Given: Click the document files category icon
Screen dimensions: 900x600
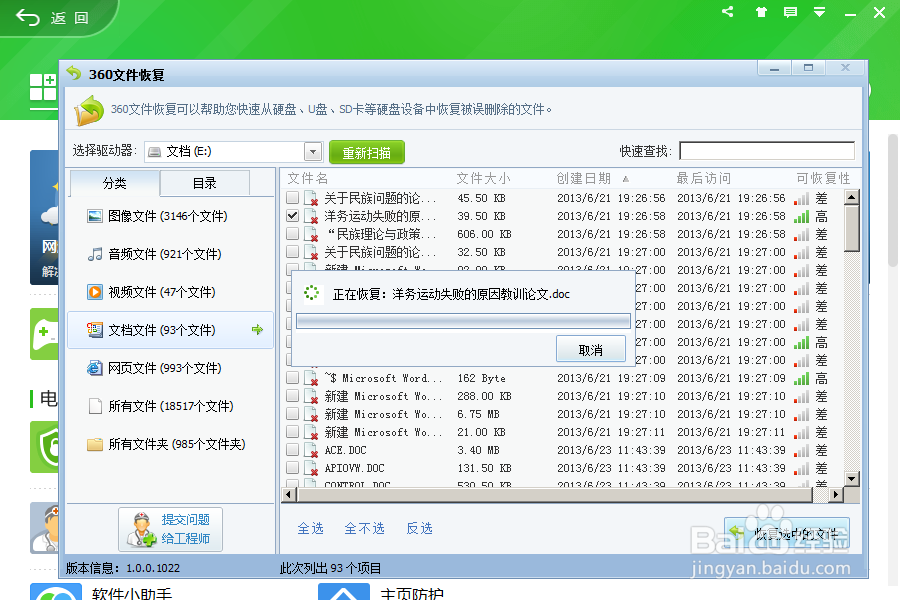Looking at the screenshot, I should click(95, 330).
